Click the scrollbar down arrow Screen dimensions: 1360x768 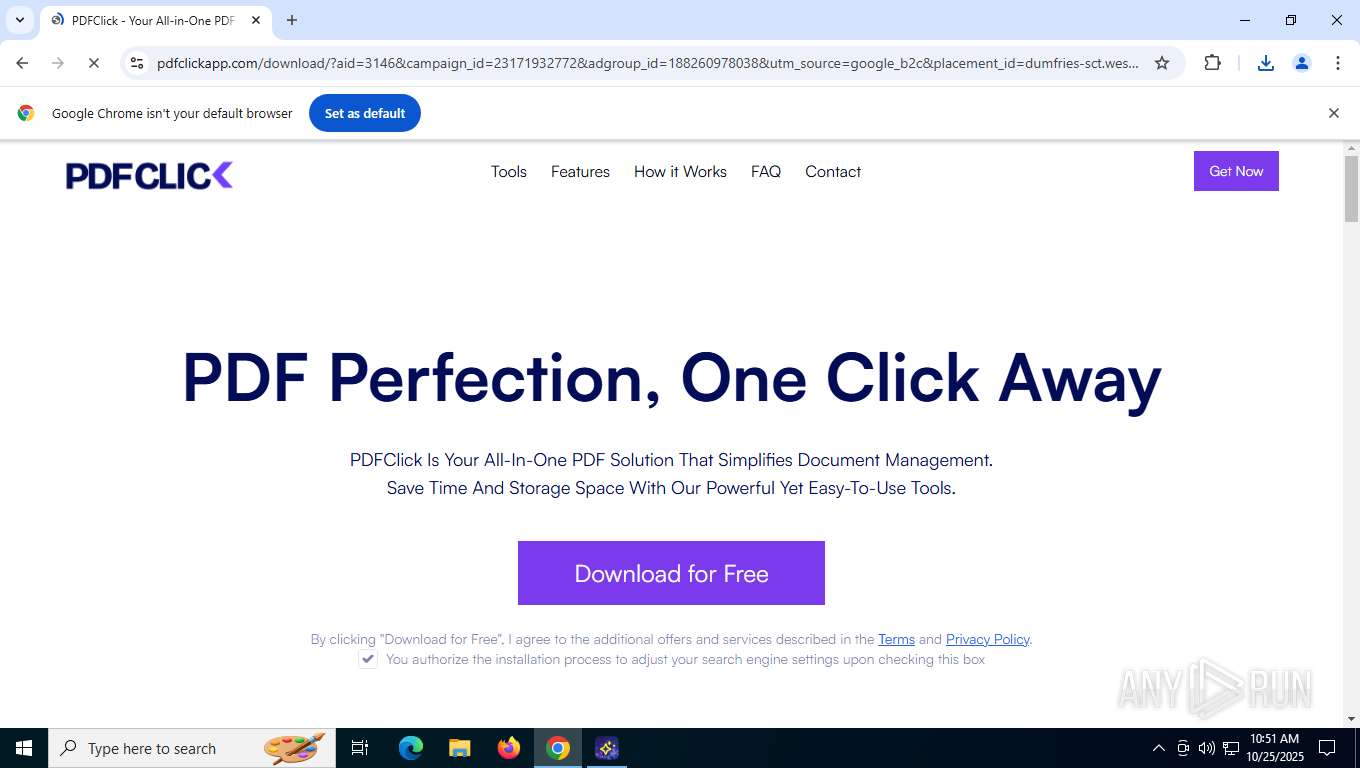pyautogui.click(x=1351, y=718)
